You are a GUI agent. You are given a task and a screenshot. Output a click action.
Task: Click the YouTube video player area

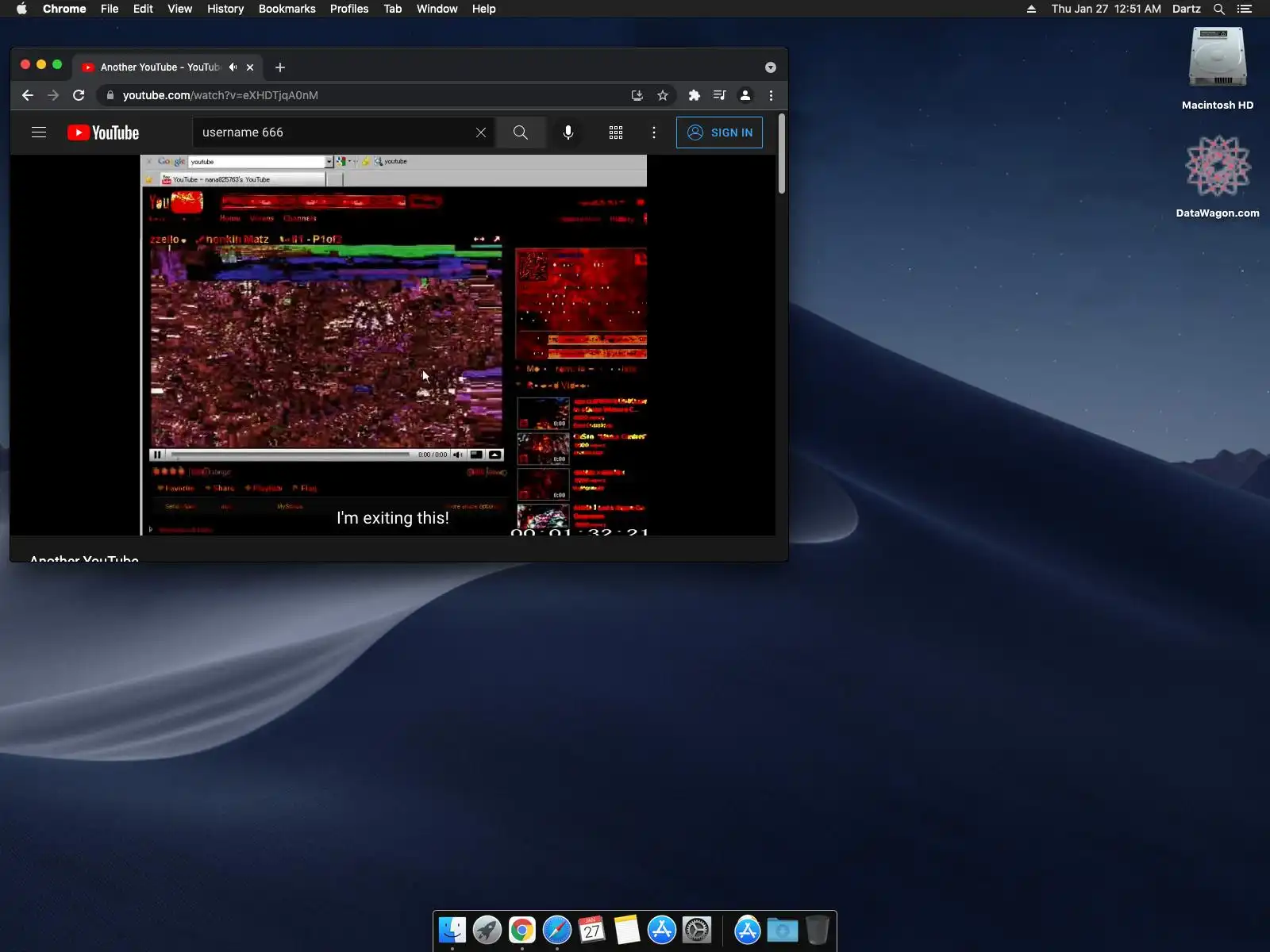[x=394, y=345]
